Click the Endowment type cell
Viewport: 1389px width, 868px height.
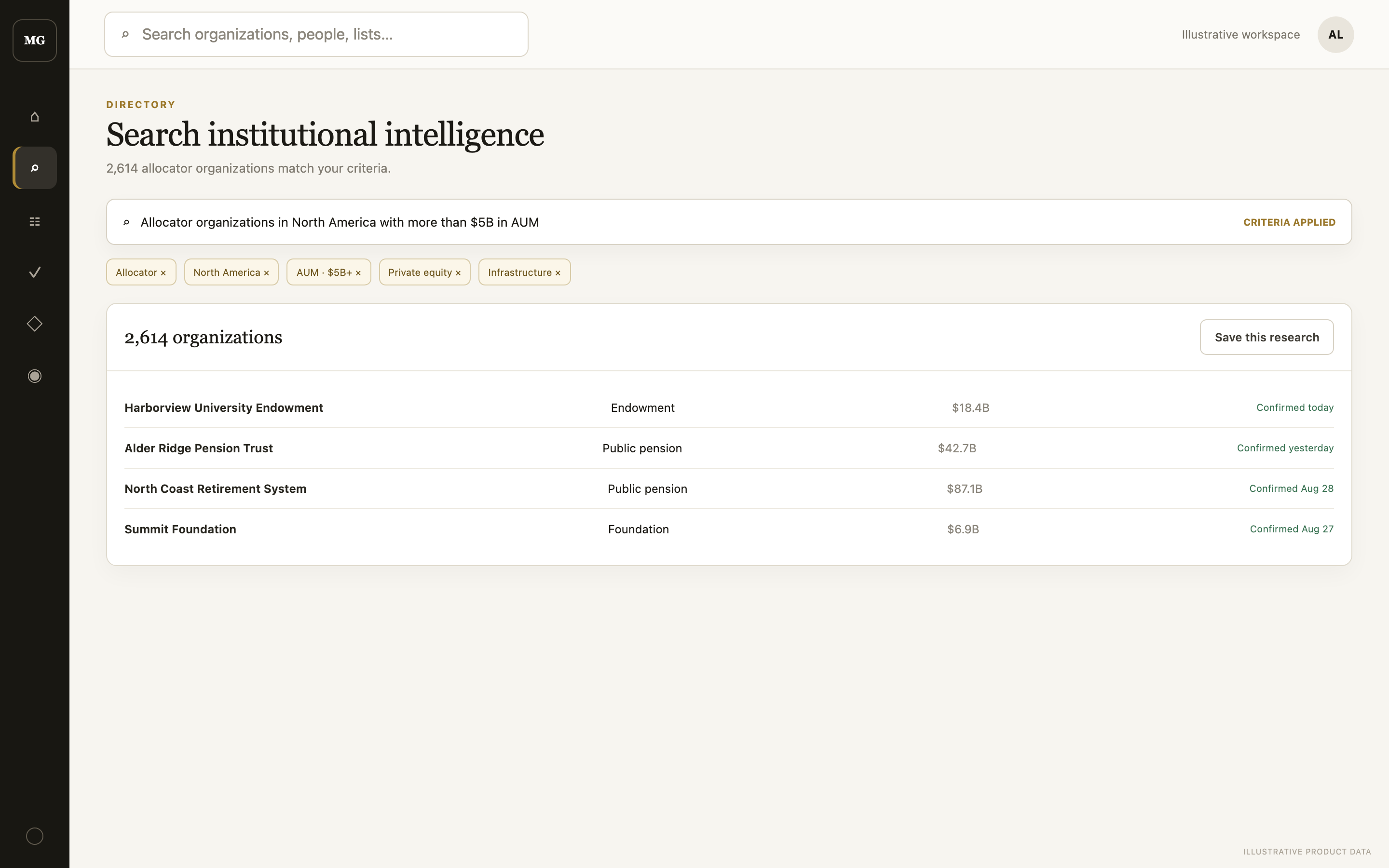click(x=642, y=407)
